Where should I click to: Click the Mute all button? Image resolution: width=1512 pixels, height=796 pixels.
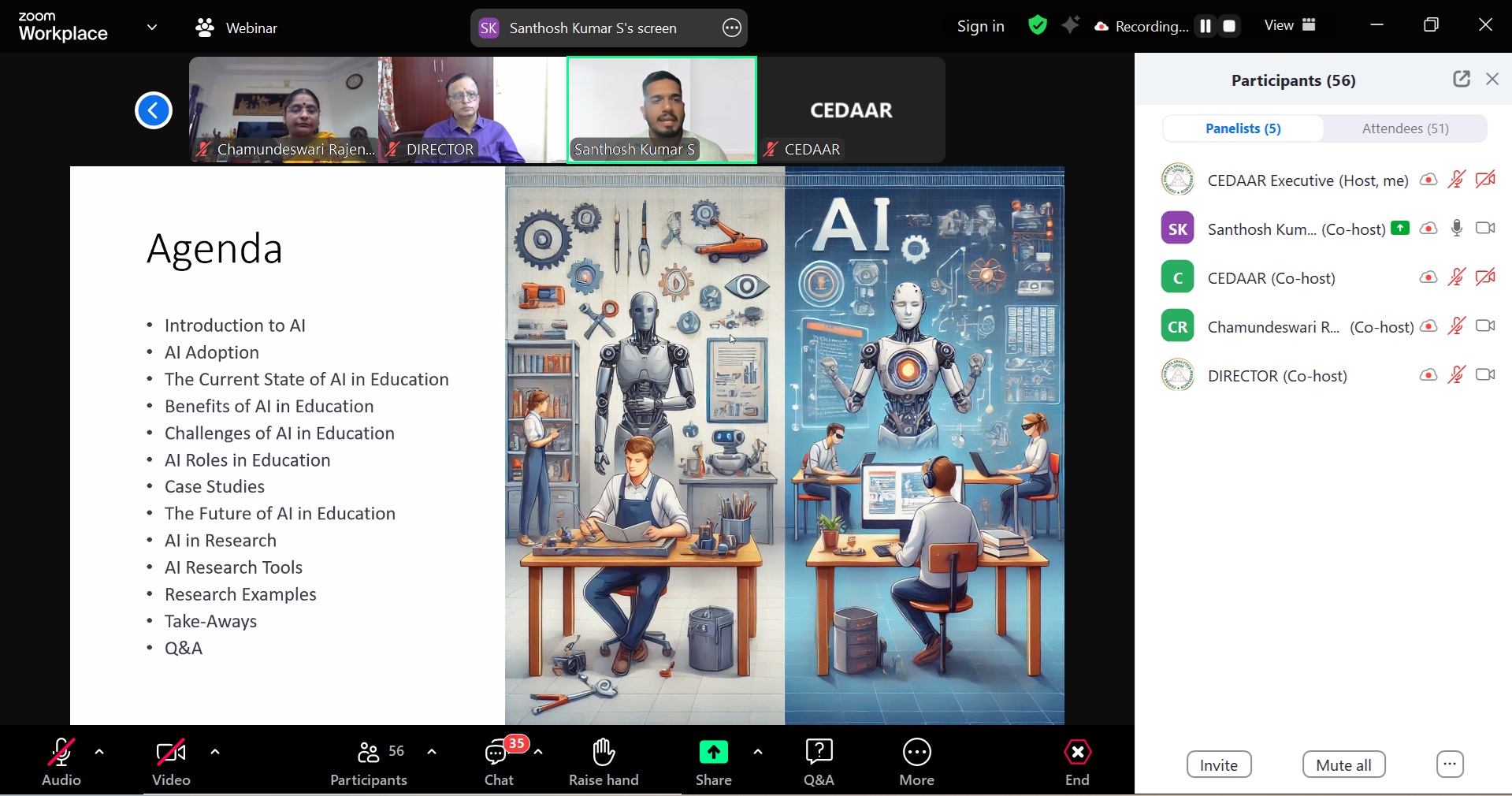click(x=1343, y=764)
